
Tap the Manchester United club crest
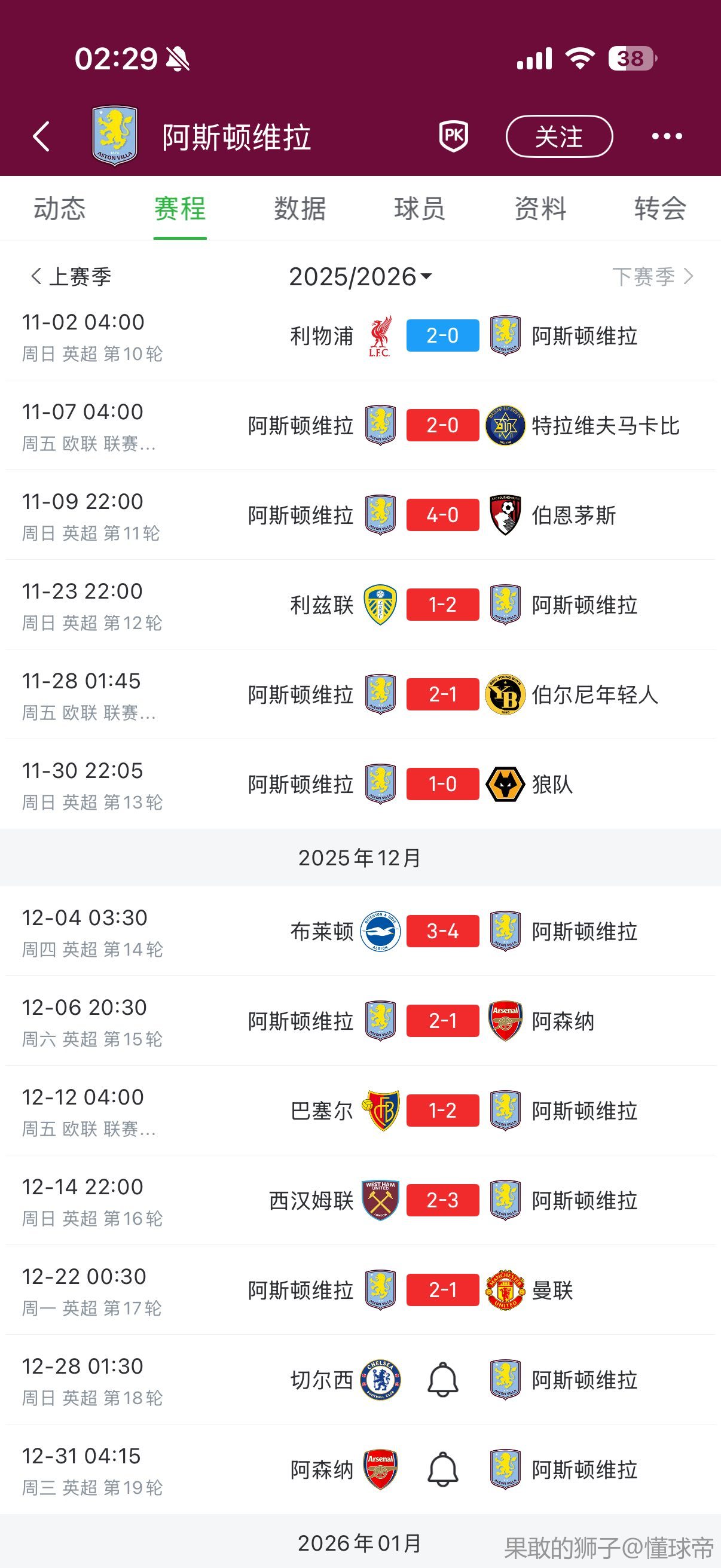tap(505, 1290)
